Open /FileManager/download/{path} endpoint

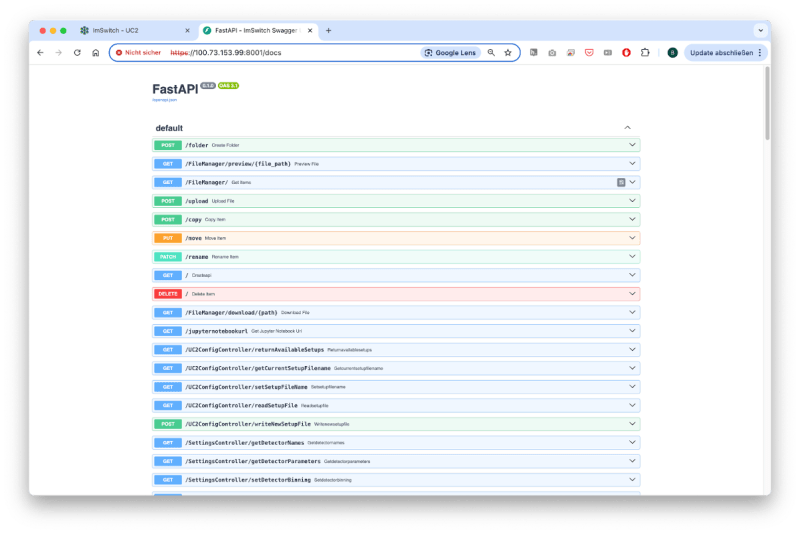point(396,313)
